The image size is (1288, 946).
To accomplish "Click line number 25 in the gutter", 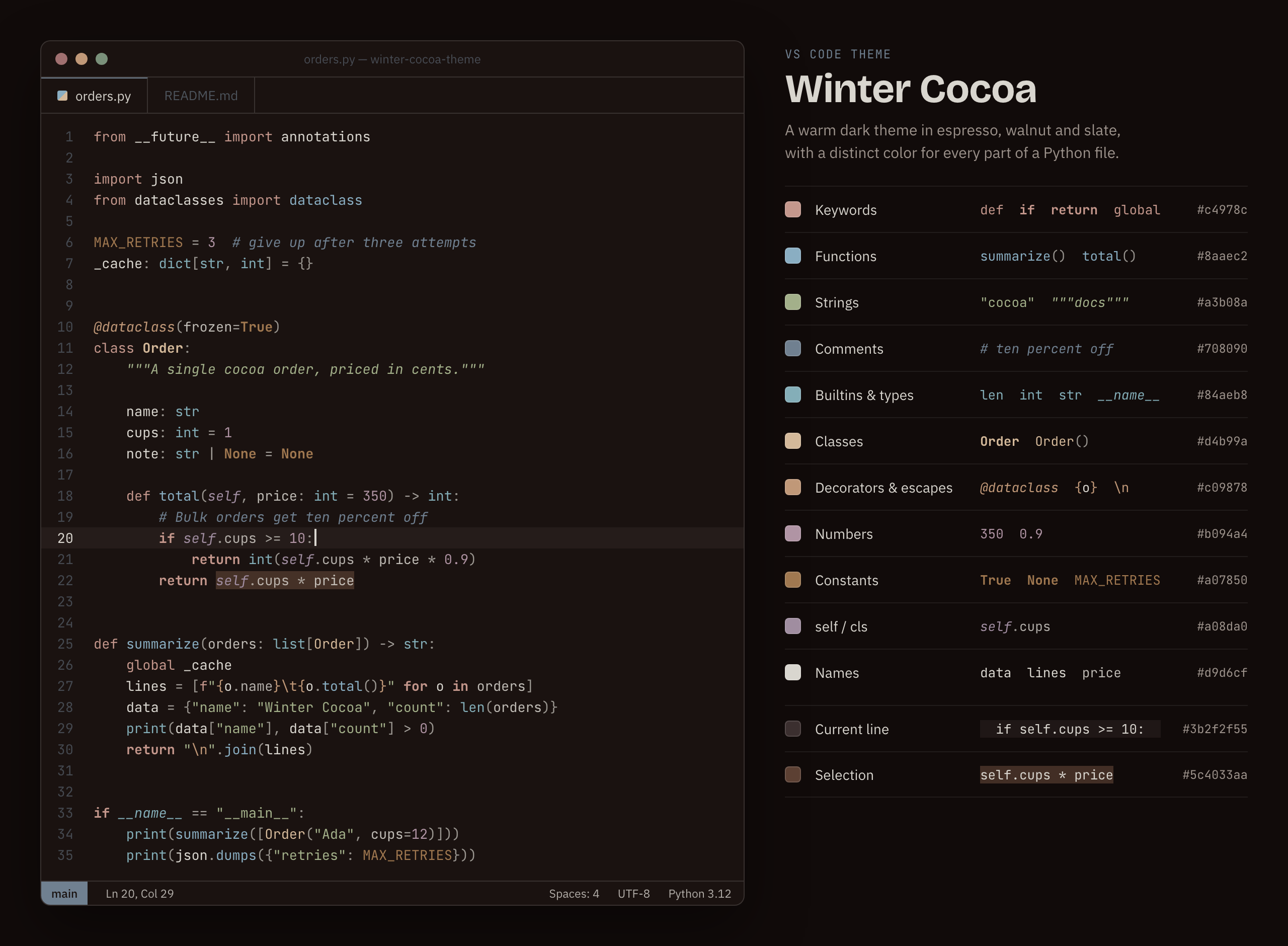I will pyautogui.click(x=65, y=644).
